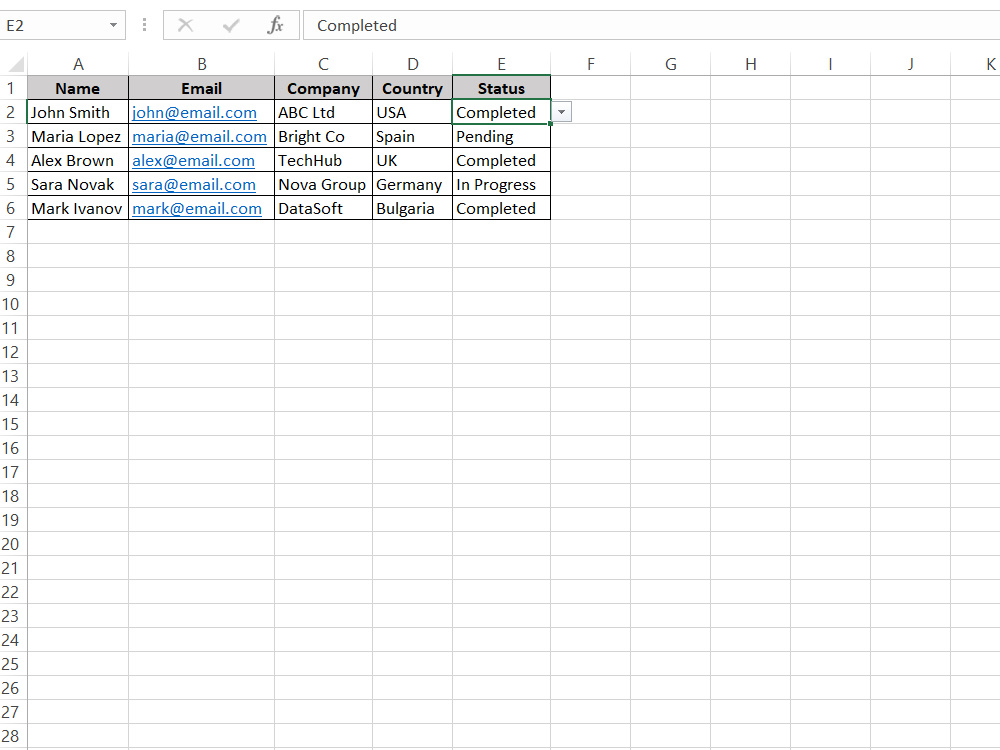Select the TechHub cell
The height and width of the screenshot is (750, 1000).
click(x=323, y=161)
